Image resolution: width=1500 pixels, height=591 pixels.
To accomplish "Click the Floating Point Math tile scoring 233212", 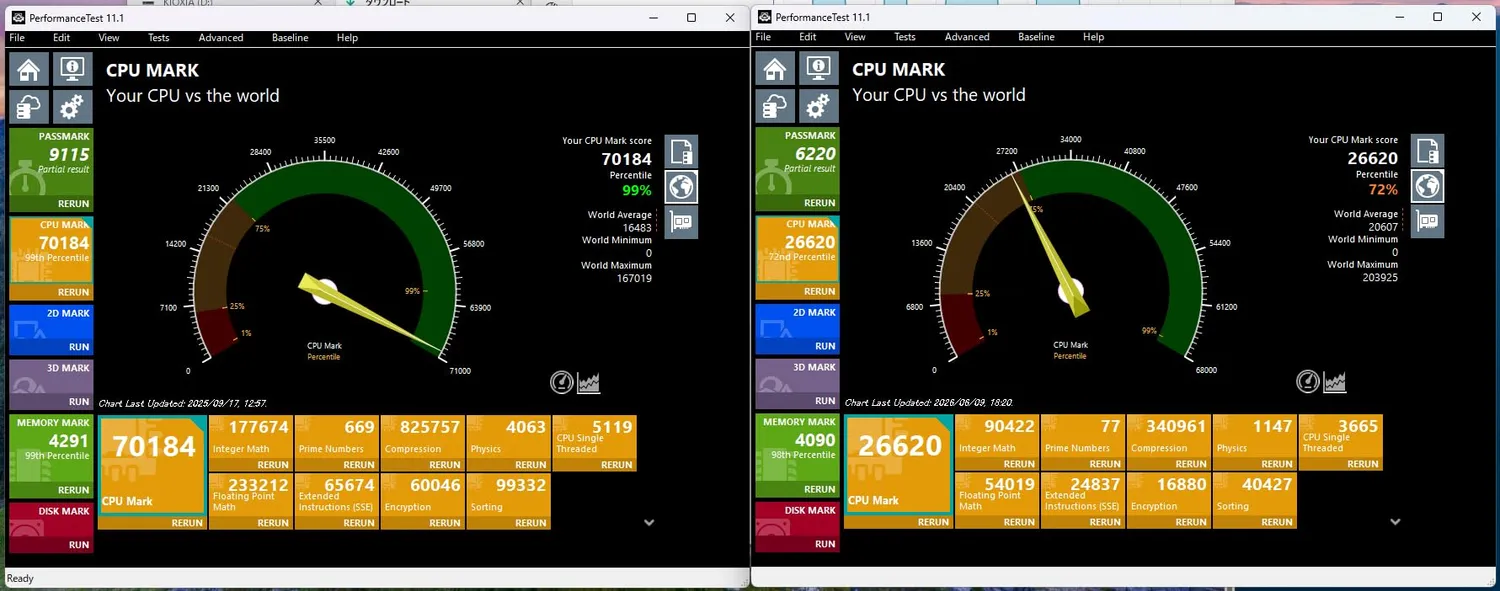I will 251,502.
